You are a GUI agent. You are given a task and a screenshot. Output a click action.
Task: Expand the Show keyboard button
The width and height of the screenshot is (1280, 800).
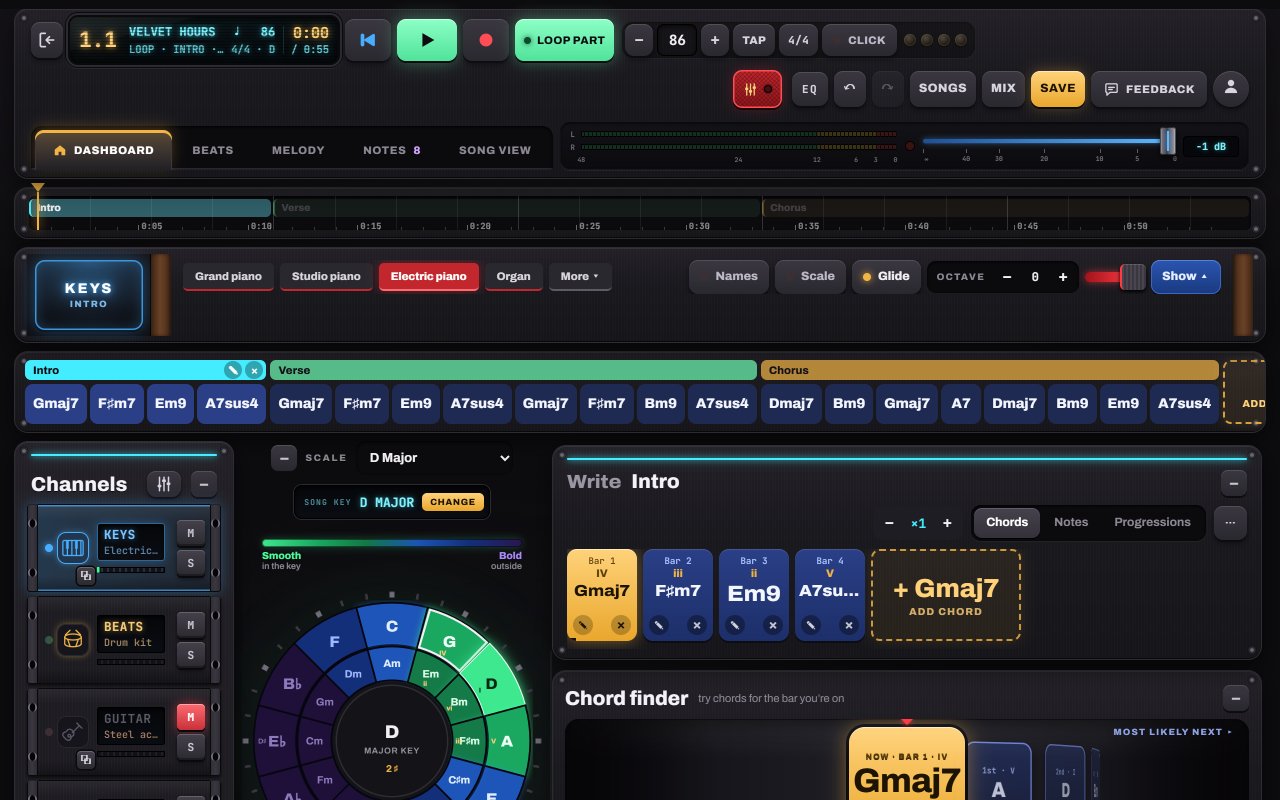coord(1185,277)
